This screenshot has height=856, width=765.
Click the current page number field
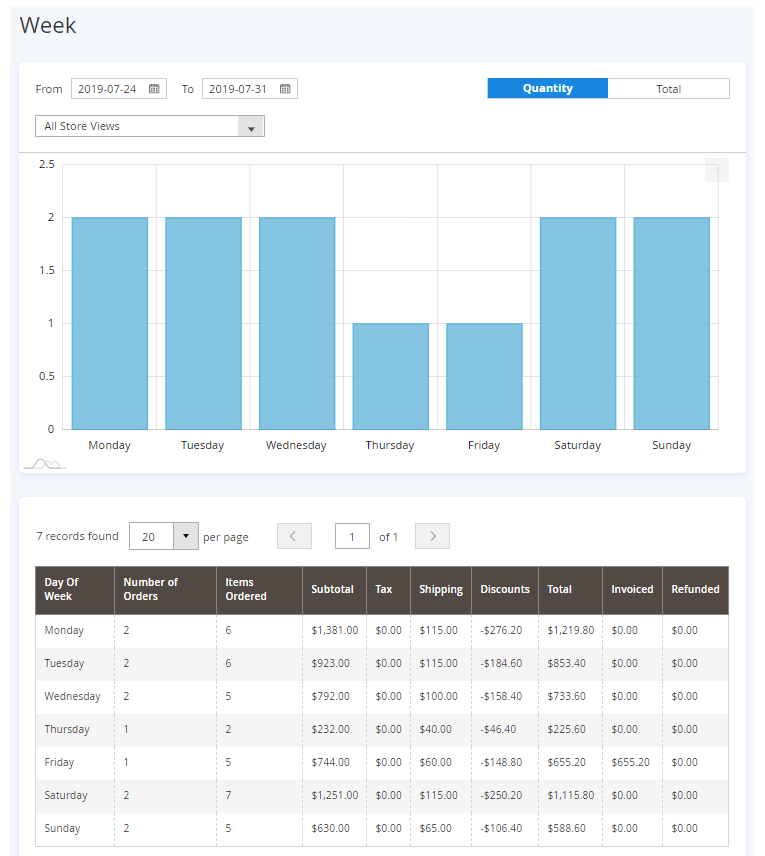coord(352,536)
